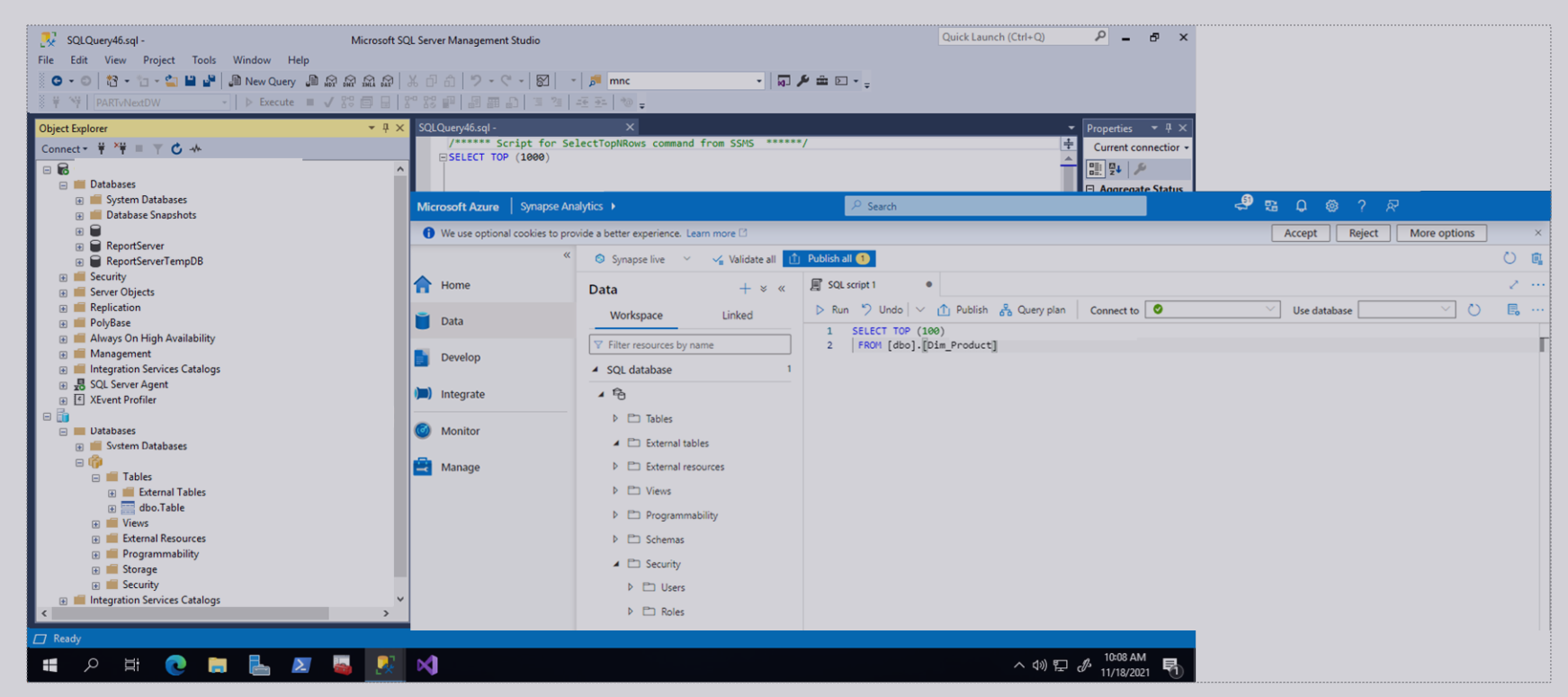Undo changes in the Synapse SQL script
1568x697 pixels.
point(882,310)
